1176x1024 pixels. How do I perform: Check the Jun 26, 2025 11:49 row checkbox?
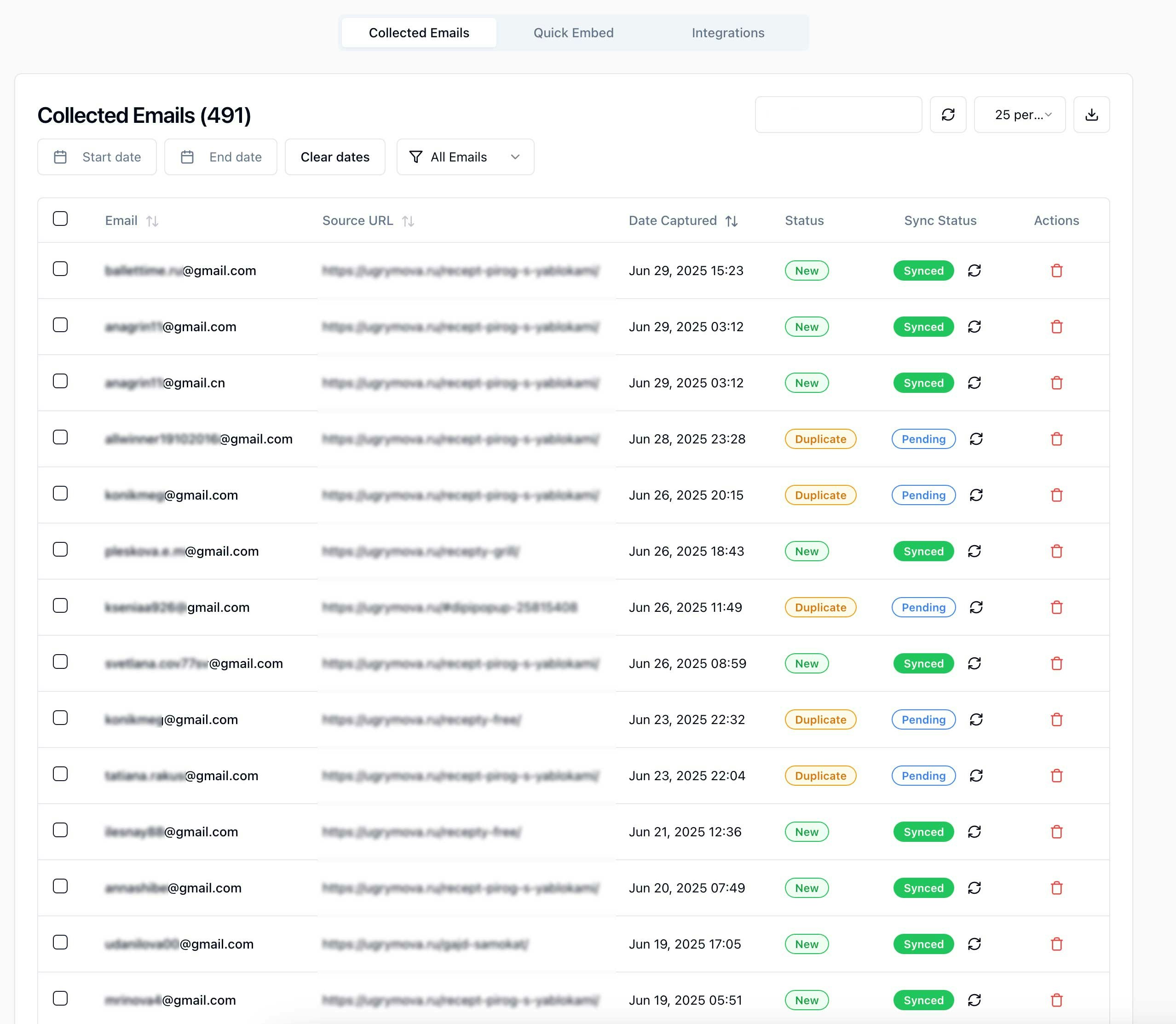(60, 605)
